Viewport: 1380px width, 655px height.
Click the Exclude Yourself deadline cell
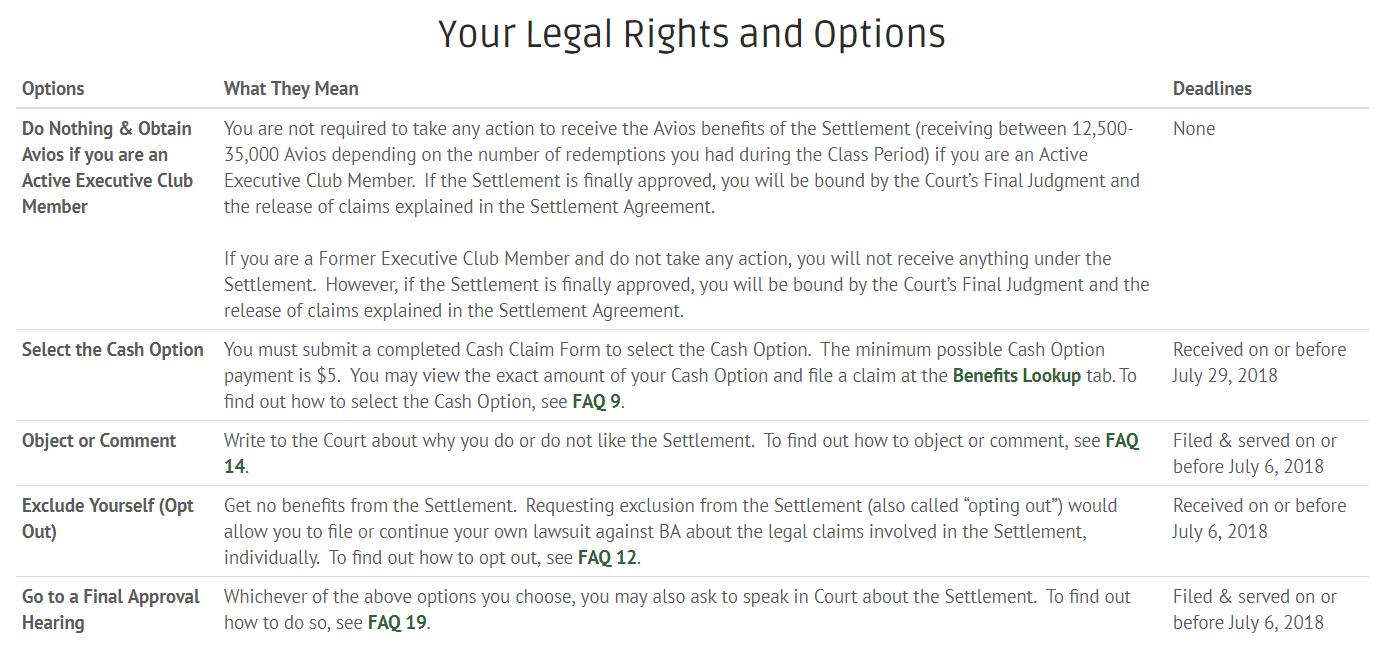tap(1260, 519)
